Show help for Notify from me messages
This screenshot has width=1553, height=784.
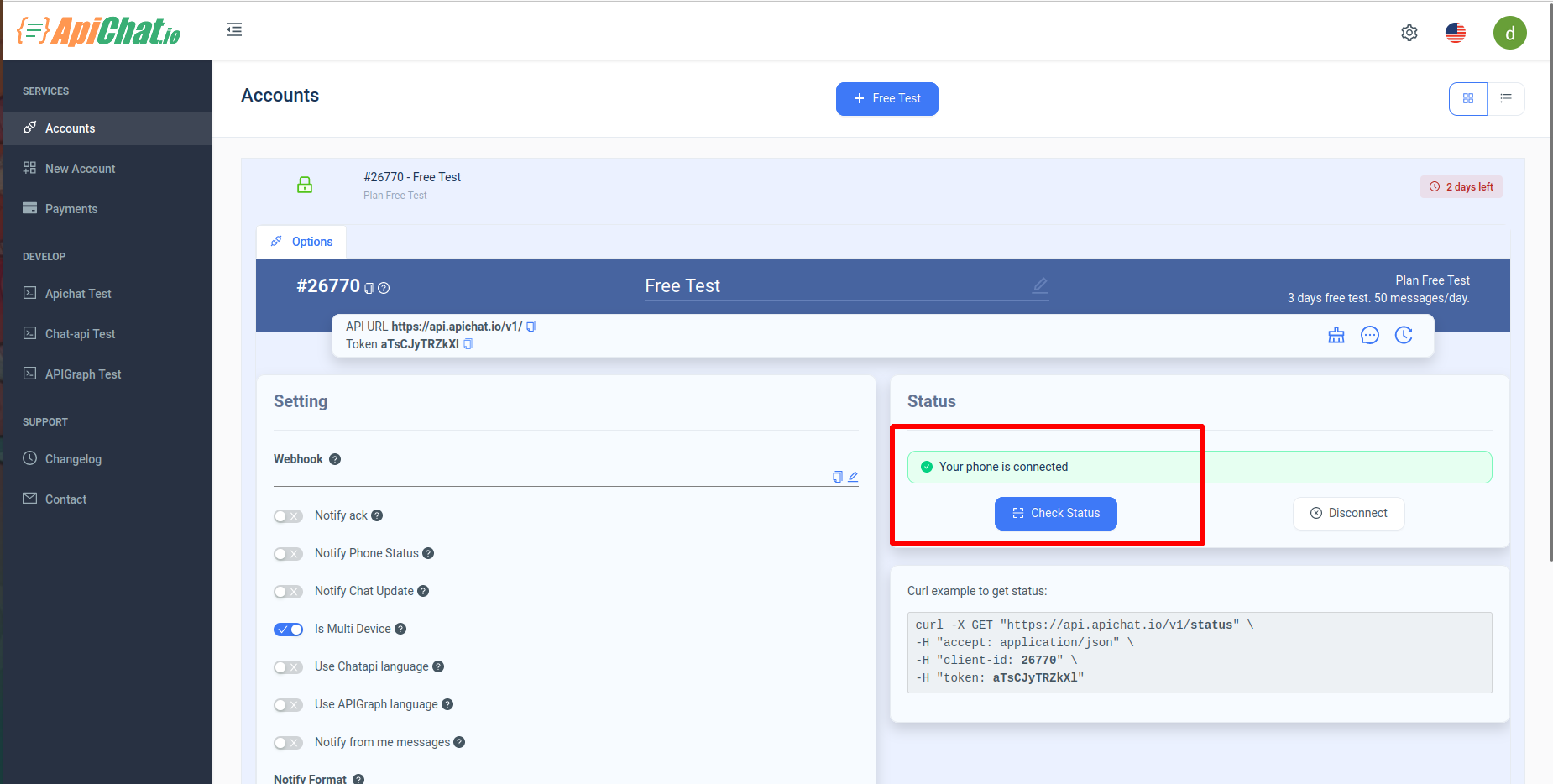pyautogui.click(x=459, y=742)
